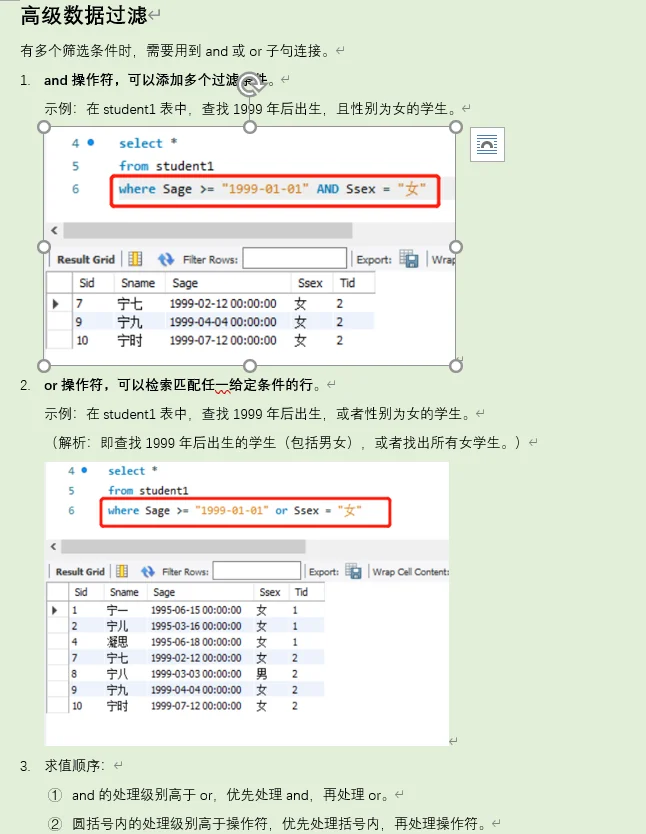646x834 pixels.
Task: Click Result Grid label in the AND example
Action: coord(86,260)
